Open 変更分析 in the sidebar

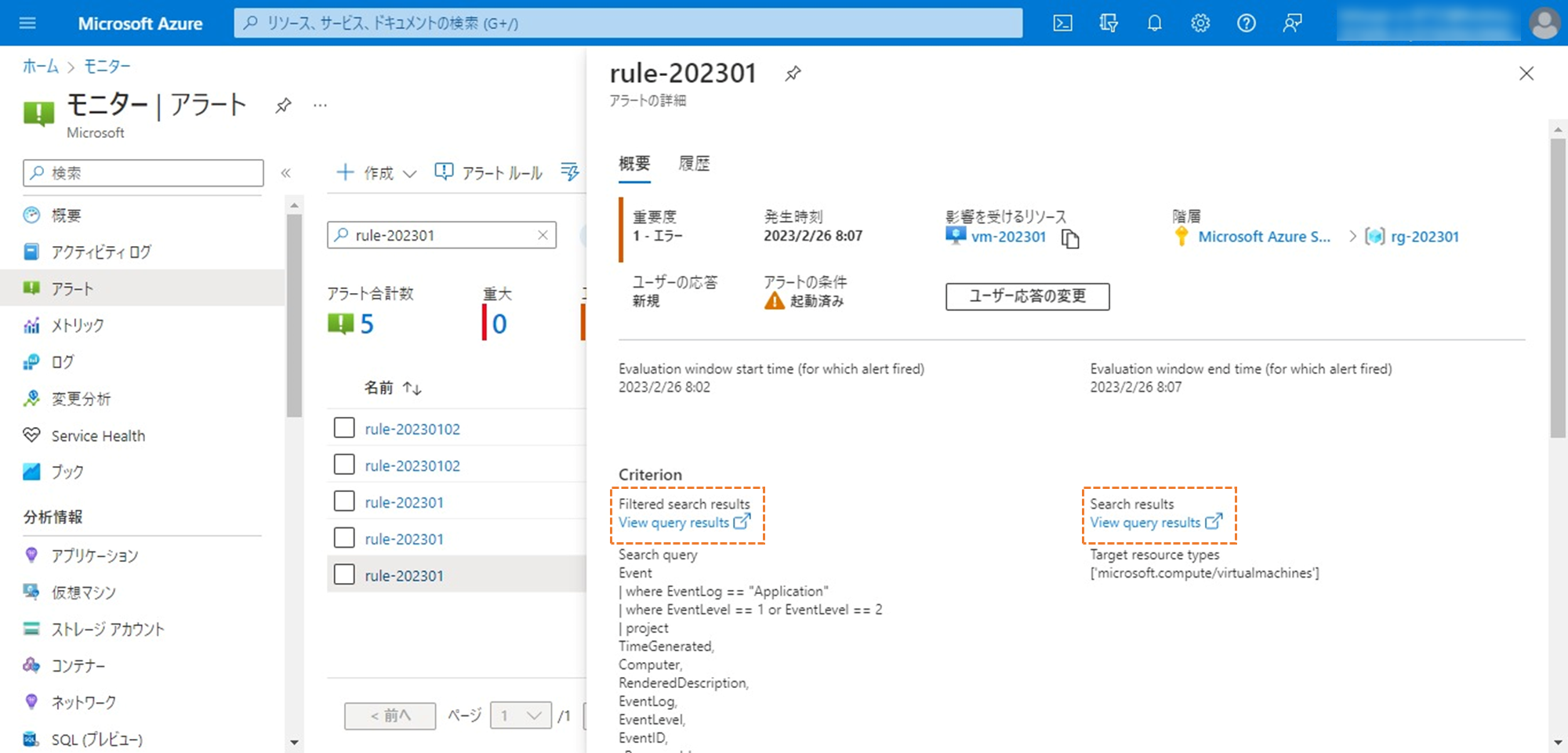tap(81, 399)
